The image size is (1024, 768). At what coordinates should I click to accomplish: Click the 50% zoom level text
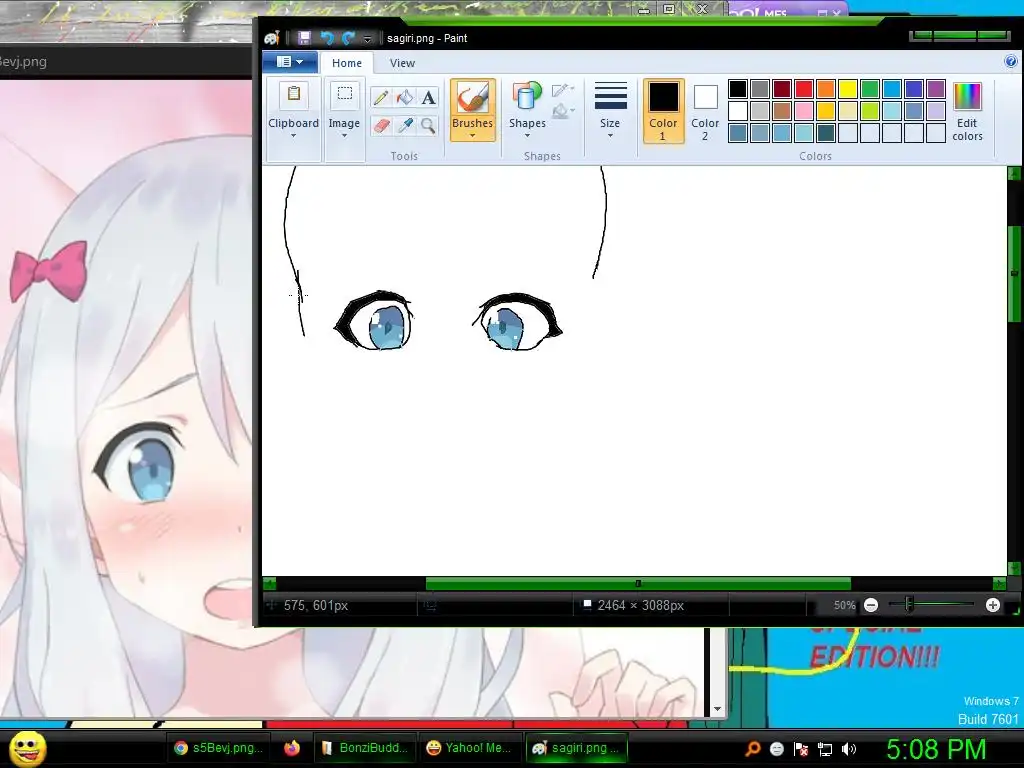(844, 605)
